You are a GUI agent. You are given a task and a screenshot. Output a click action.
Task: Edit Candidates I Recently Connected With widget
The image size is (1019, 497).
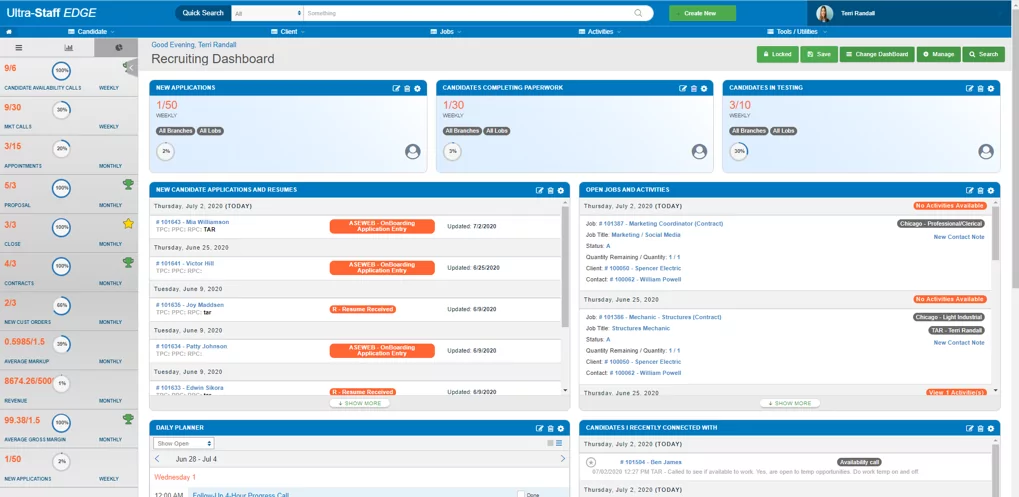pos(970,428)
